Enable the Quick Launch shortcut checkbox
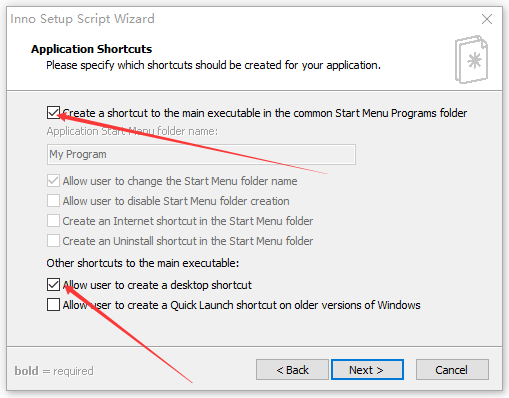The image size is (509, 398). pyautogui.click(x=53, y=305)
